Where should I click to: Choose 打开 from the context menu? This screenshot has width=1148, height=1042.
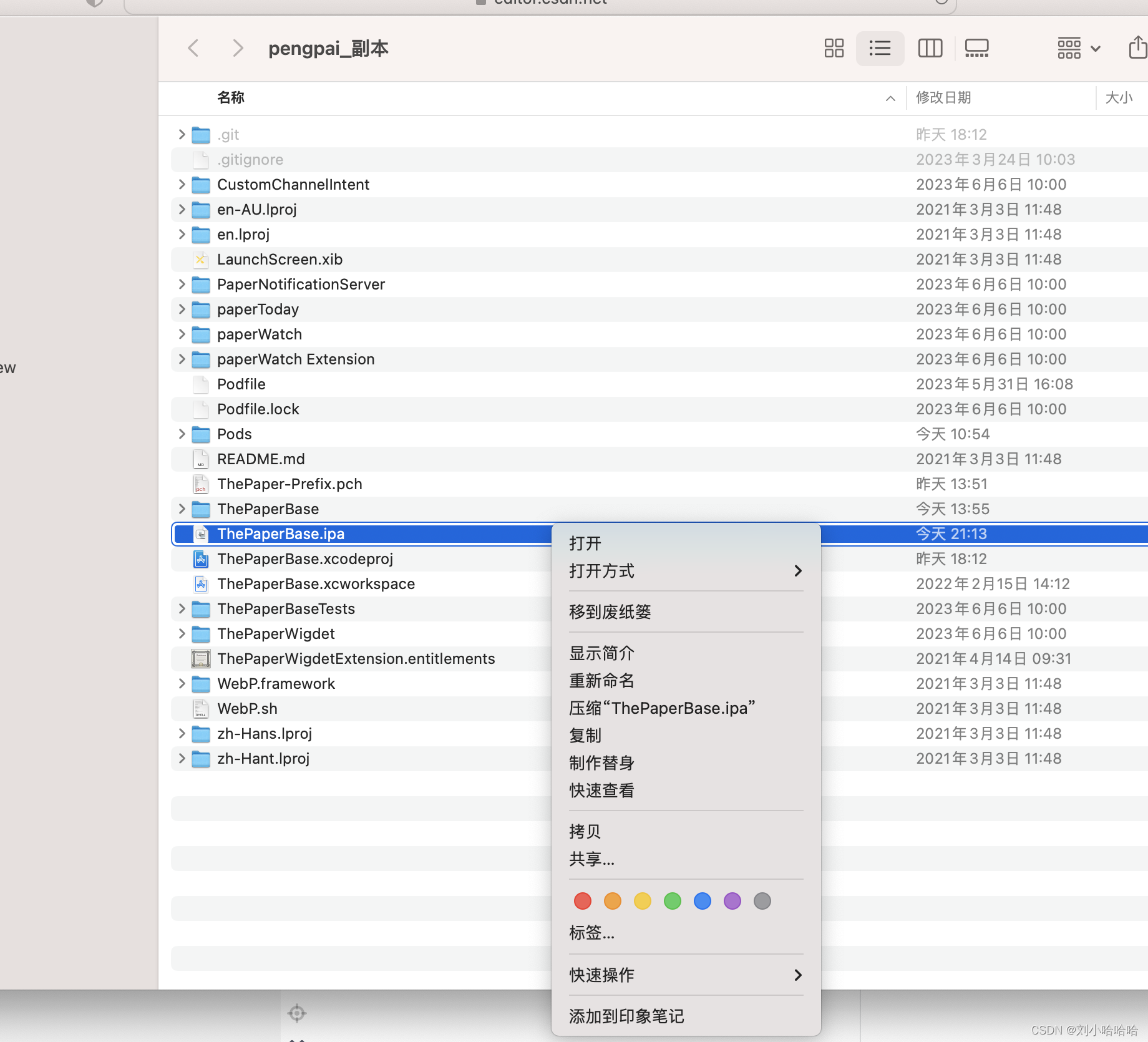(x=686, y=543)
